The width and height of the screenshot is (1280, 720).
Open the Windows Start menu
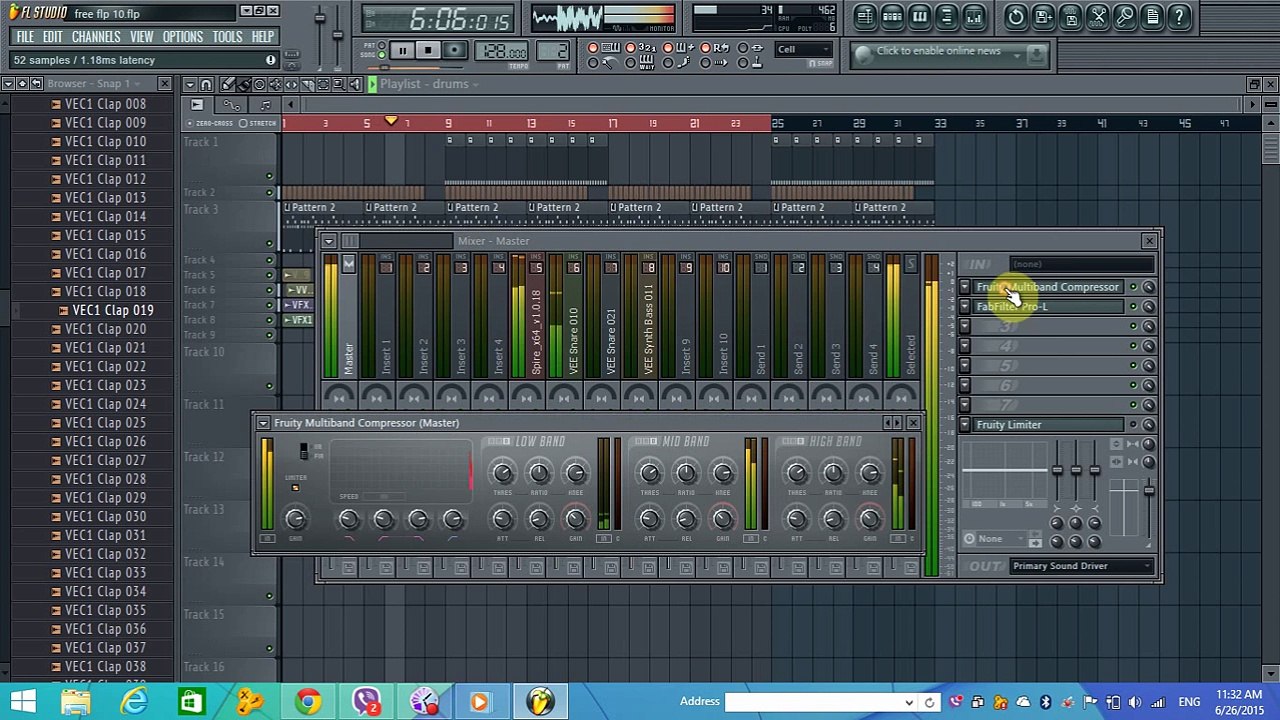22,701
